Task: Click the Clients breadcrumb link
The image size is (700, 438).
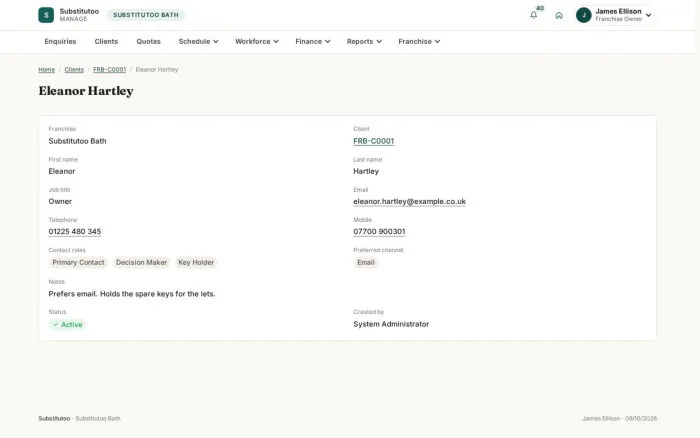Action: (x=74, y=70)
